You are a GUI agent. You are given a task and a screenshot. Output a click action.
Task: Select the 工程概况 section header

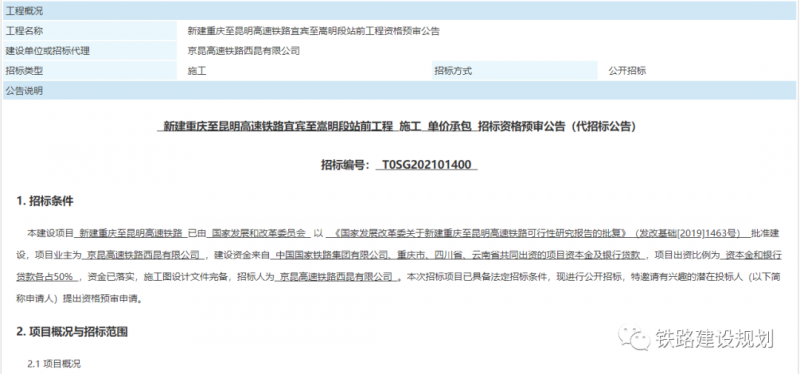pyautogui.click(x=399, y=10)
